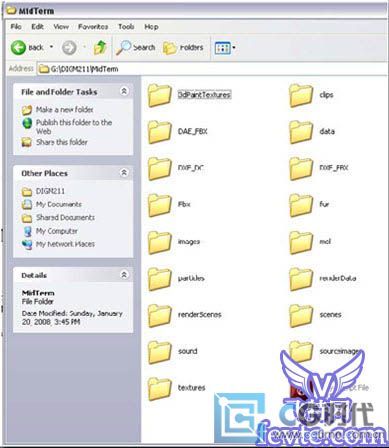Click the MidTerm title bar folder icon

(11, 10)
